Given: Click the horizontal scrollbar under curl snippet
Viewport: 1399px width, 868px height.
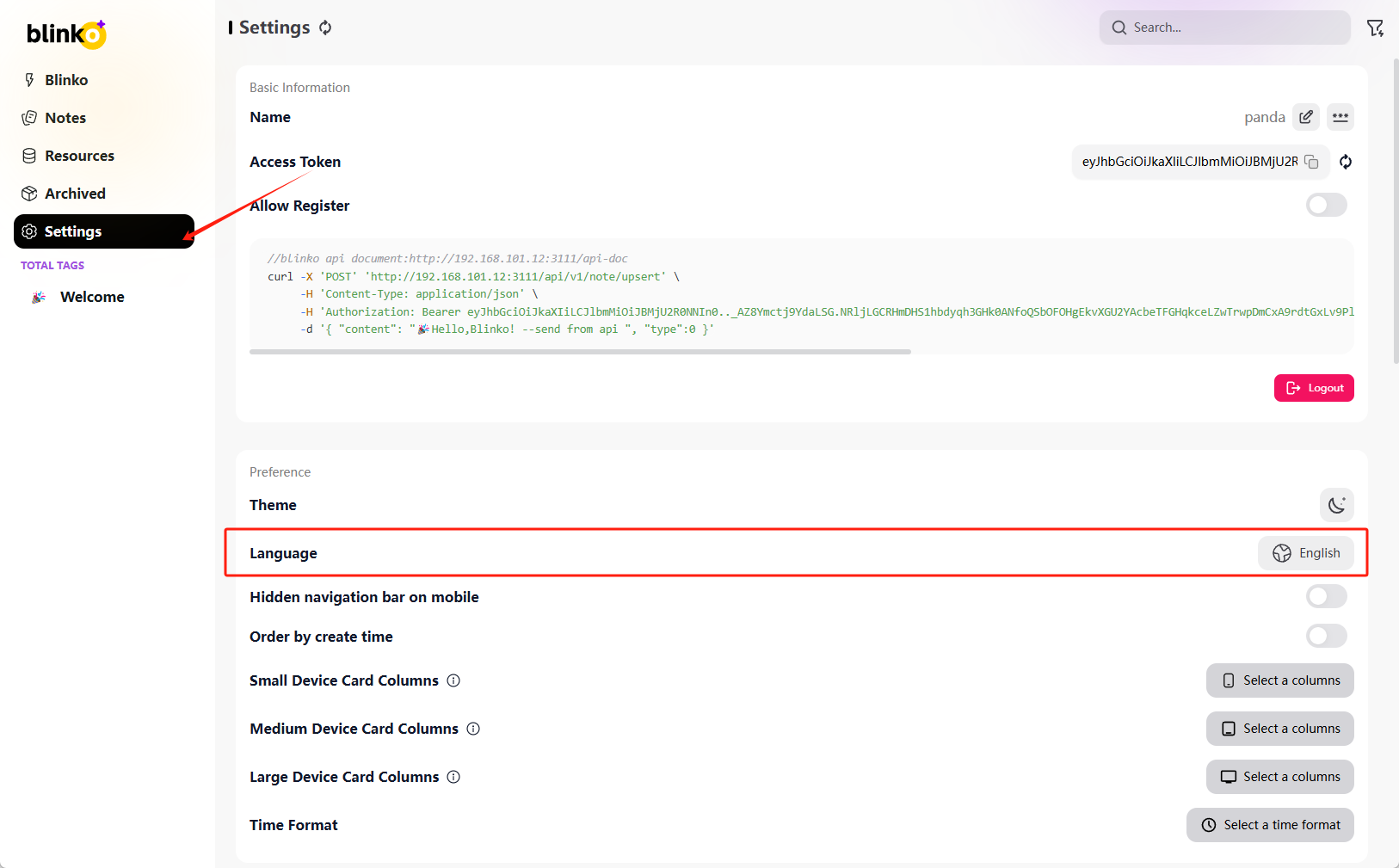Looking at the screenshot, I should [580, 352].
